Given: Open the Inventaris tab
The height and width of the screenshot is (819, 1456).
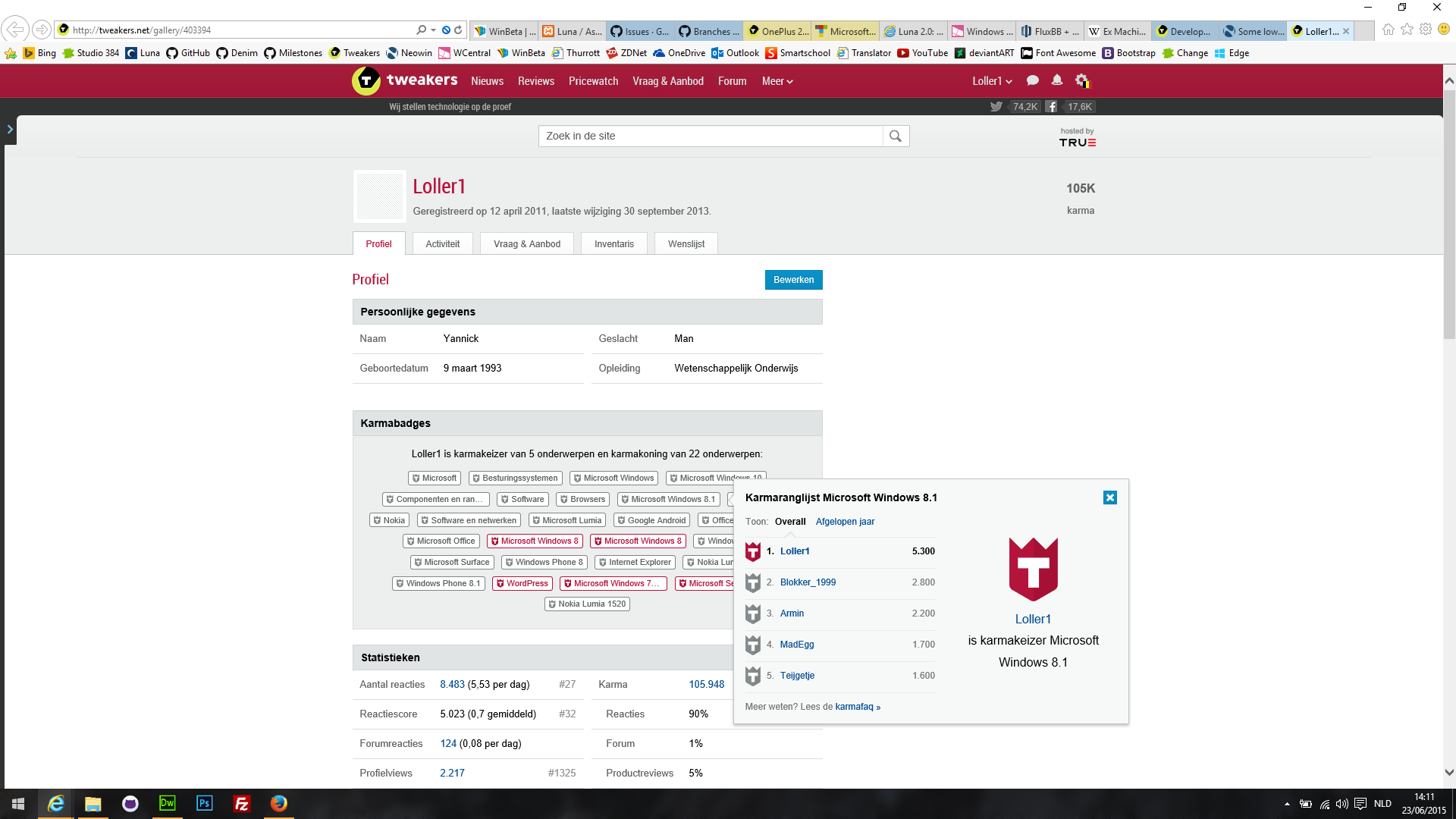Looking at the screenshot, I should pyautogui.click(x=614, y=244).
